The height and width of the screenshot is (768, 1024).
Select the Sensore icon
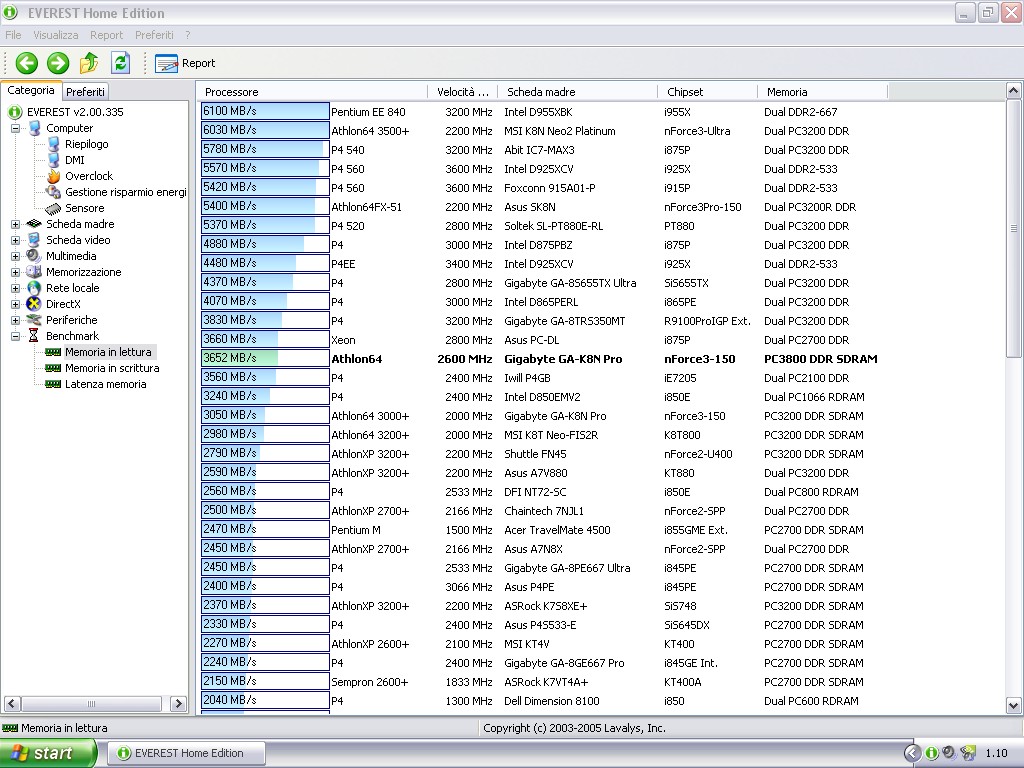(x=54, y=208)
